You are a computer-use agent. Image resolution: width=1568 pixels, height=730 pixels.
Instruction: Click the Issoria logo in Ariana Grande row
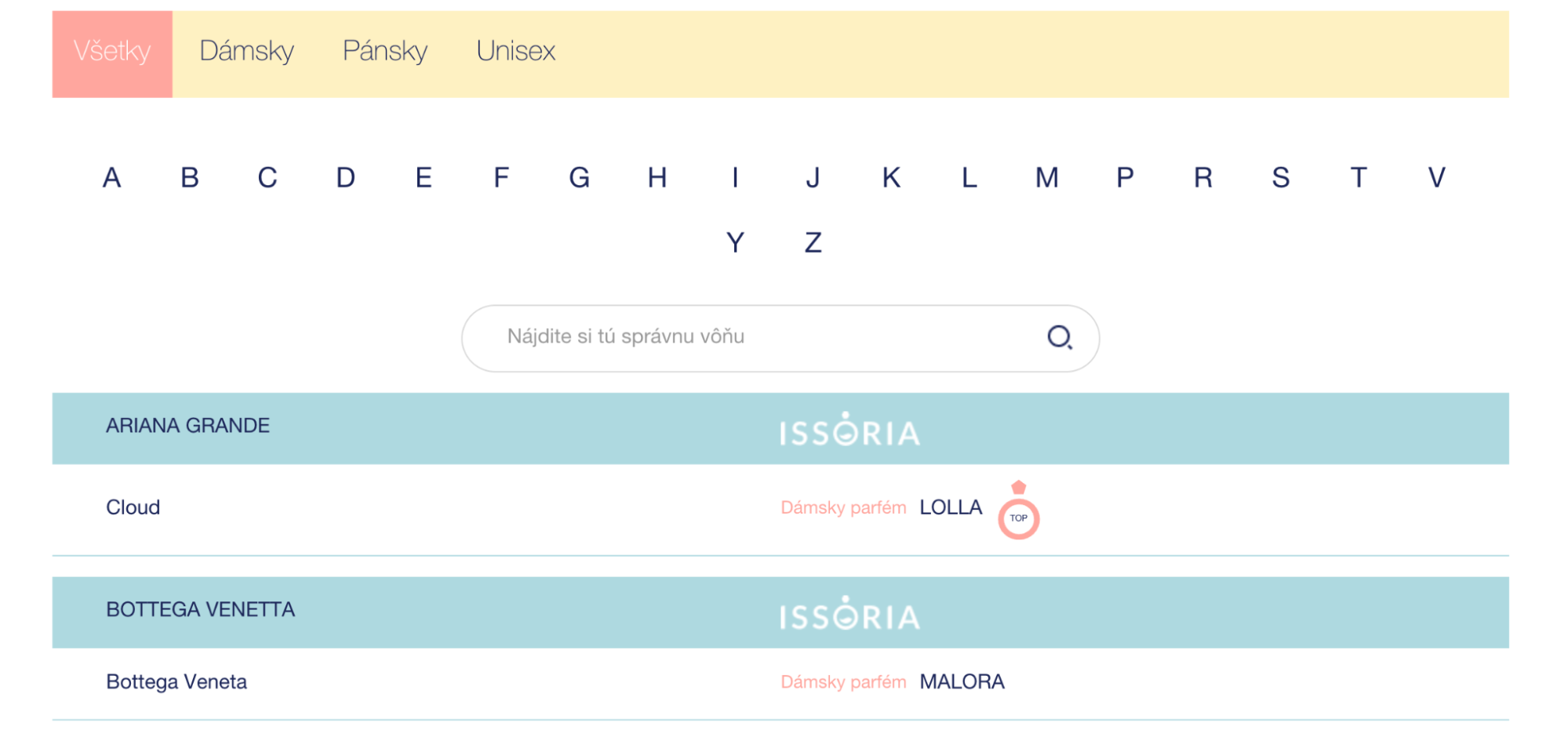pyautogui.click(x=849, y=430)
